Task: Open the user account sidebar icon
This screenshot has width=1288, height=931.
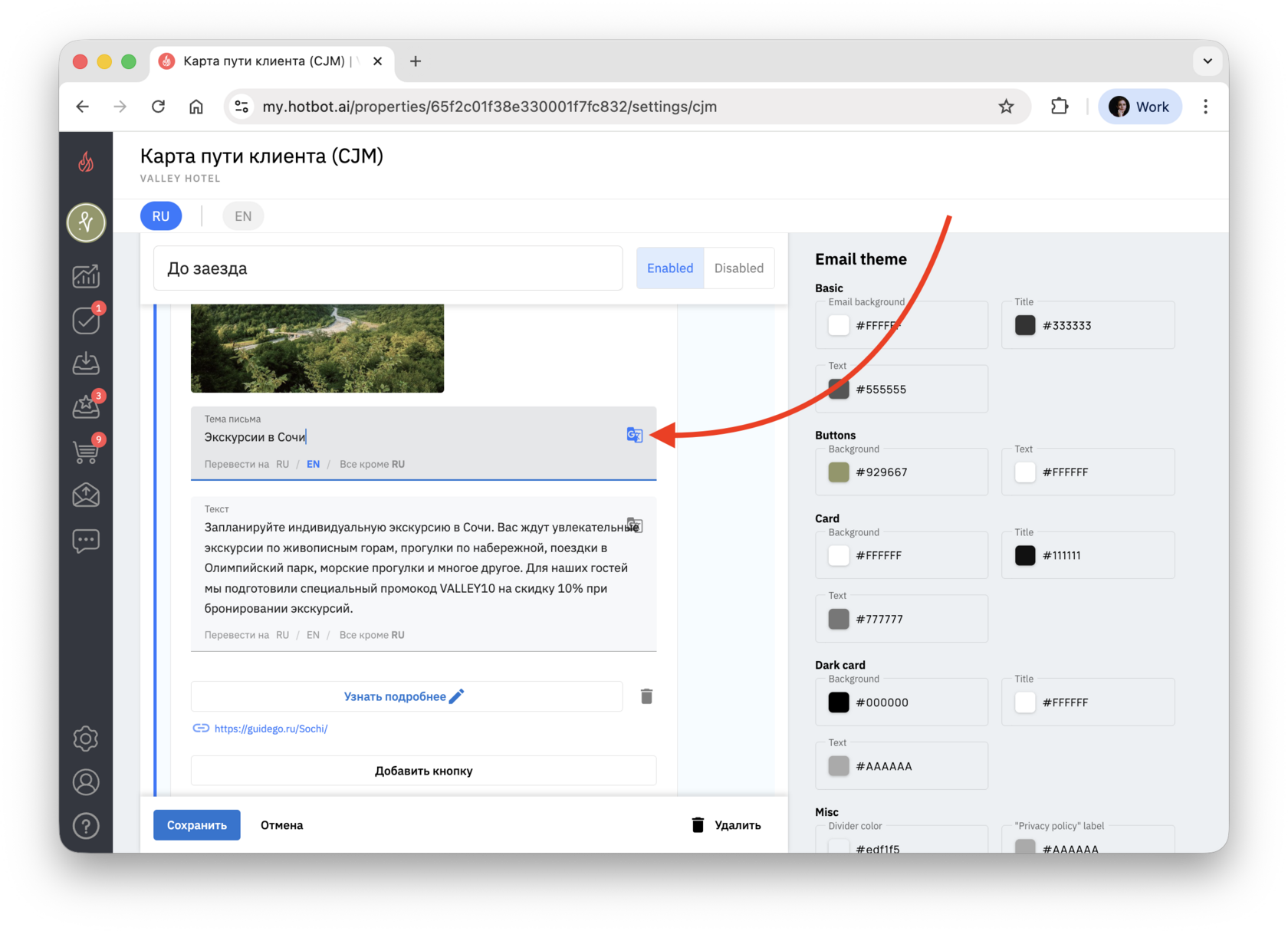Action: 86,782
